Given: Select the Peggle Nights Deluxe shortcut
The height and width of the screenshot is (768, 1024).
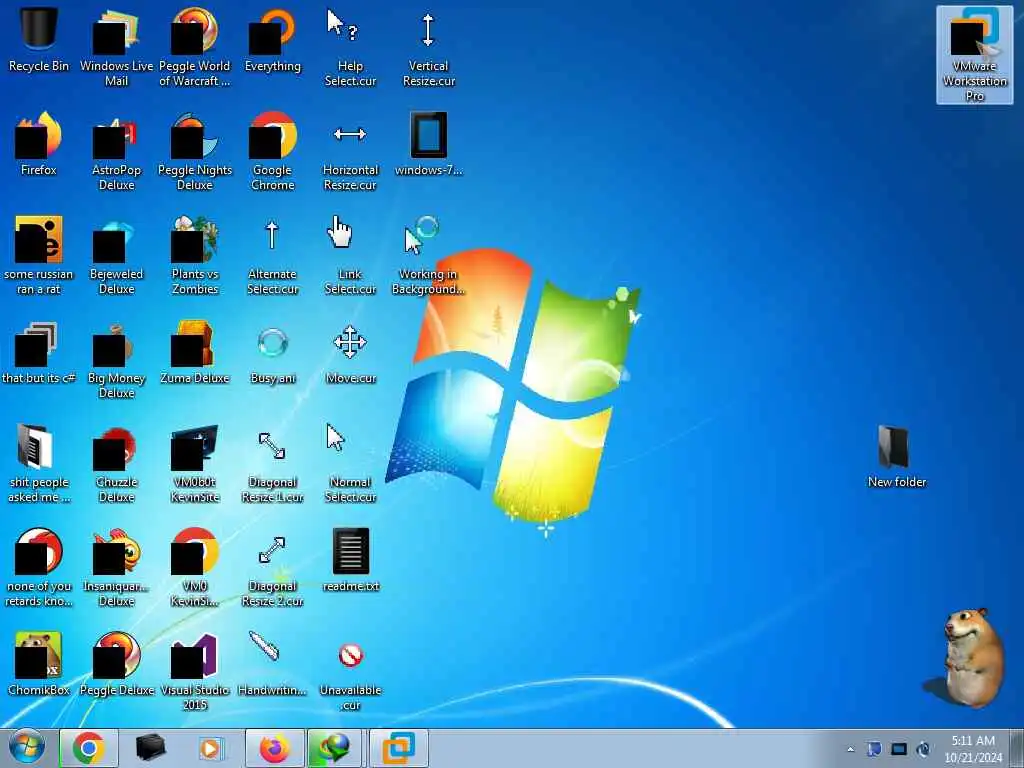Looking at the screenshot, I should coord(195,152).
